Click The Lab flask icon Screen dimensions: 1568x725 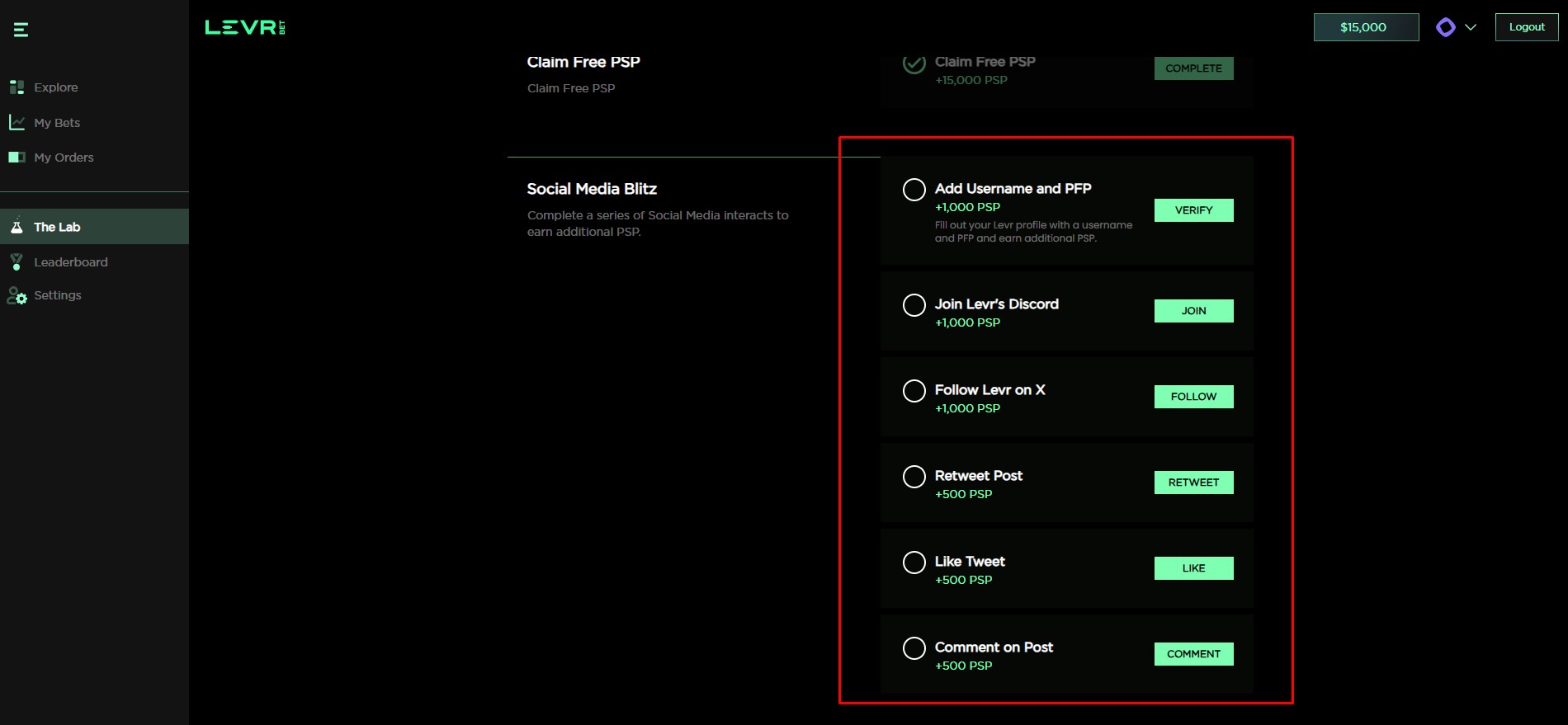17,226
